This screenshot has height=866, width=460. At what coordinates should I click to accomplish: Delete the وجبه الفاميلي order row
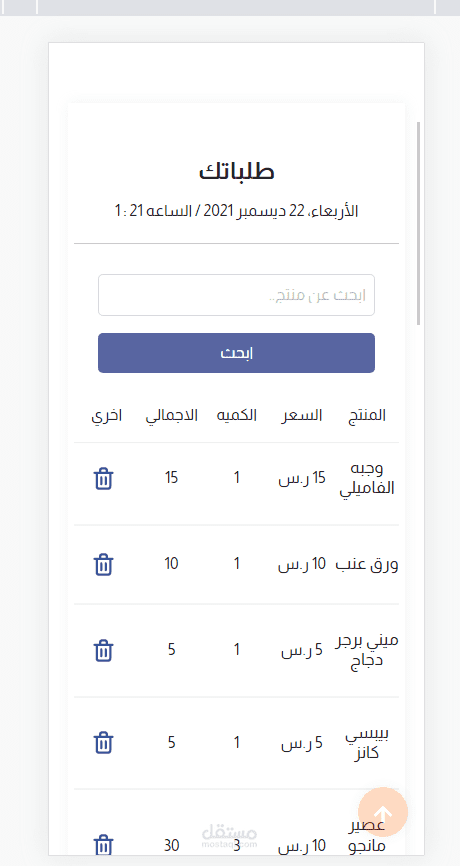pos(103,478)
